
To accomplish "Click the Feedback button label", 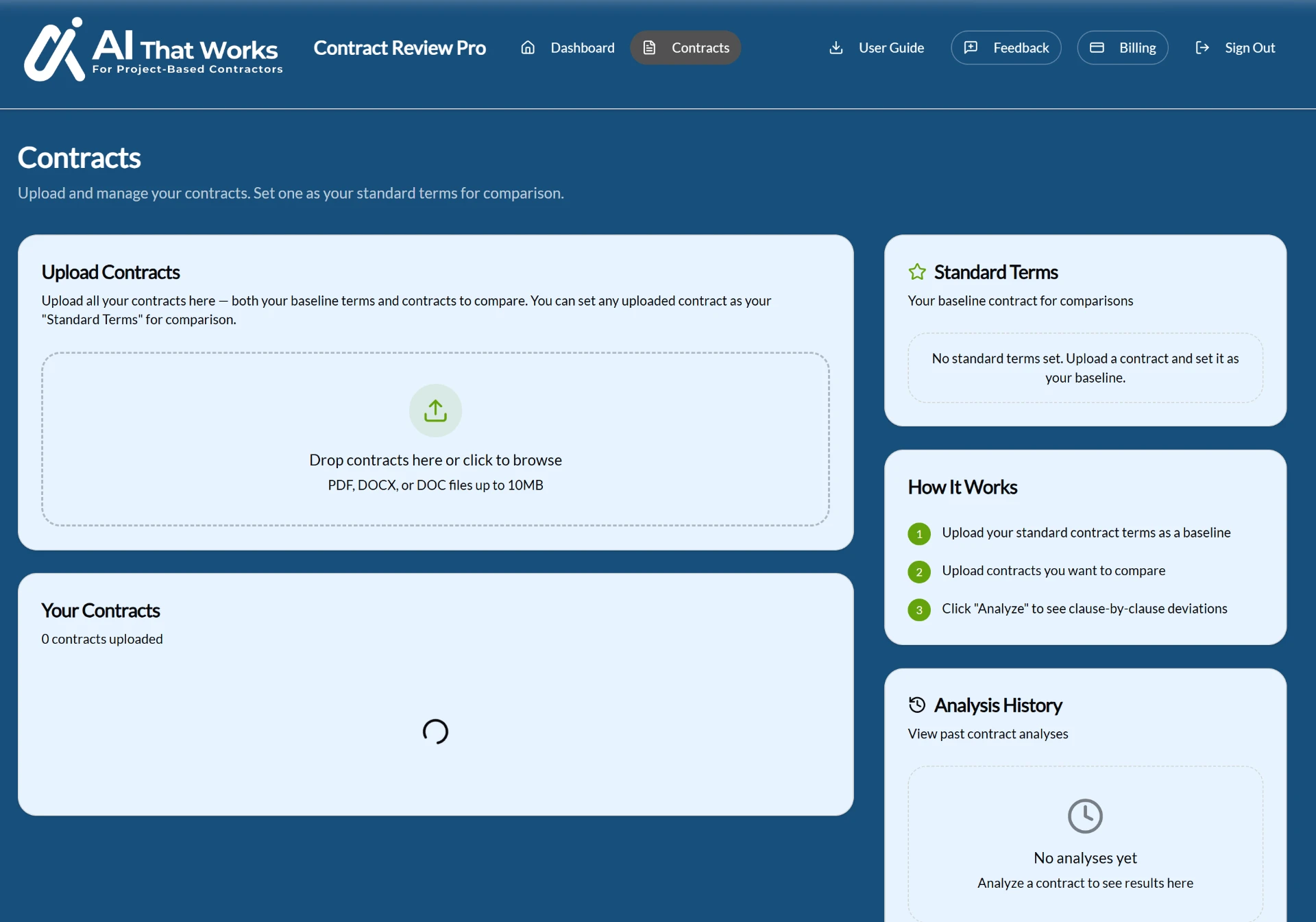I will [x=1021, y=48].
